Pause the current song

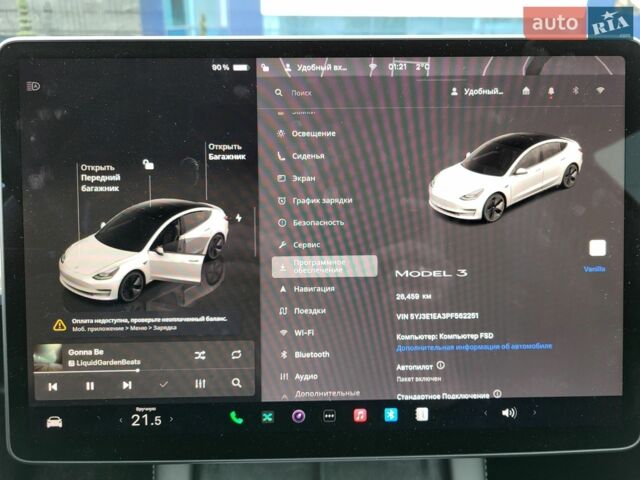tap(90, 386)
